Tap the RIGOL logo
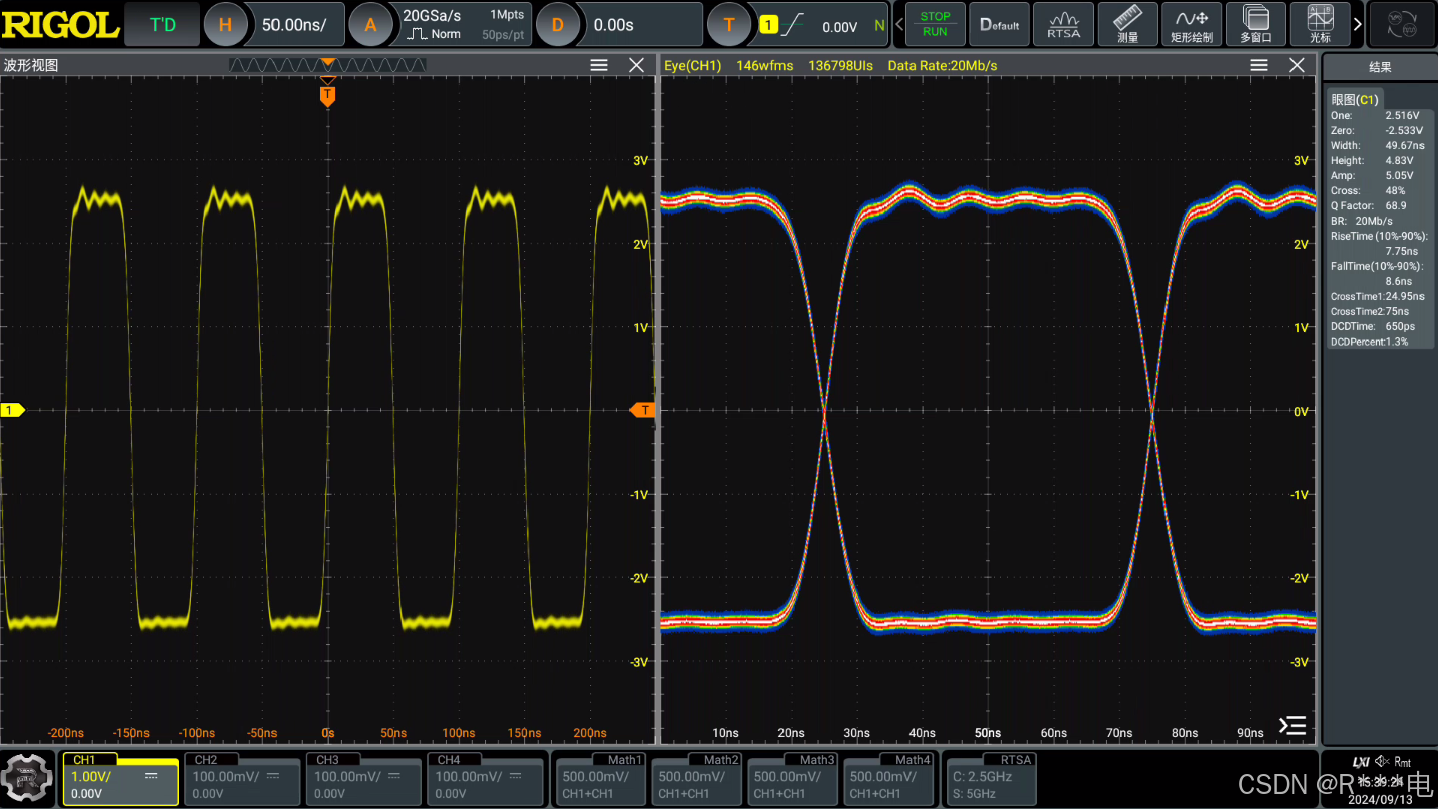 (x=60, y=25)
